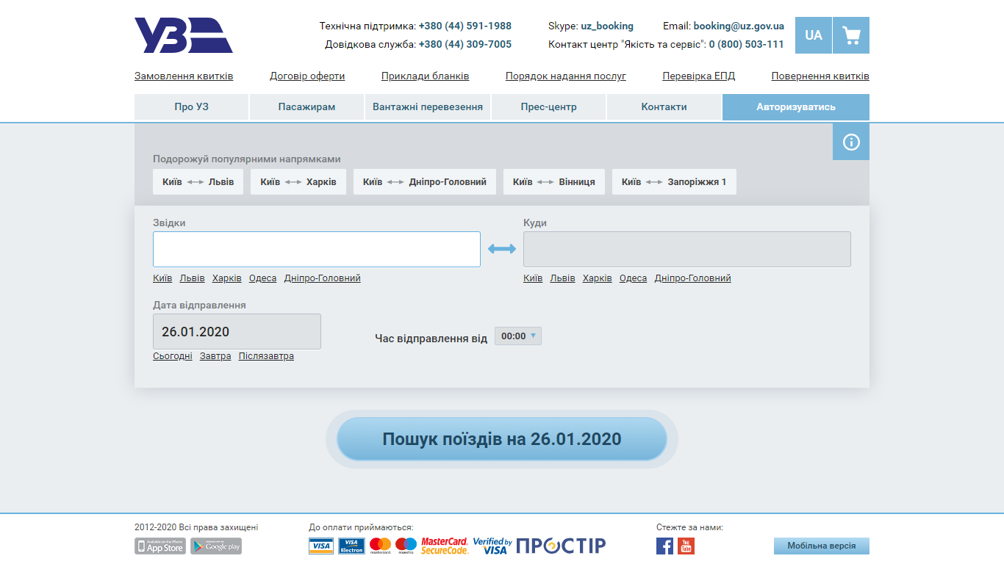Image resolution: width=1004 pixels, height=564 pixels.
Task: Set date with the Сьогодні link
Action: point(172,356)
